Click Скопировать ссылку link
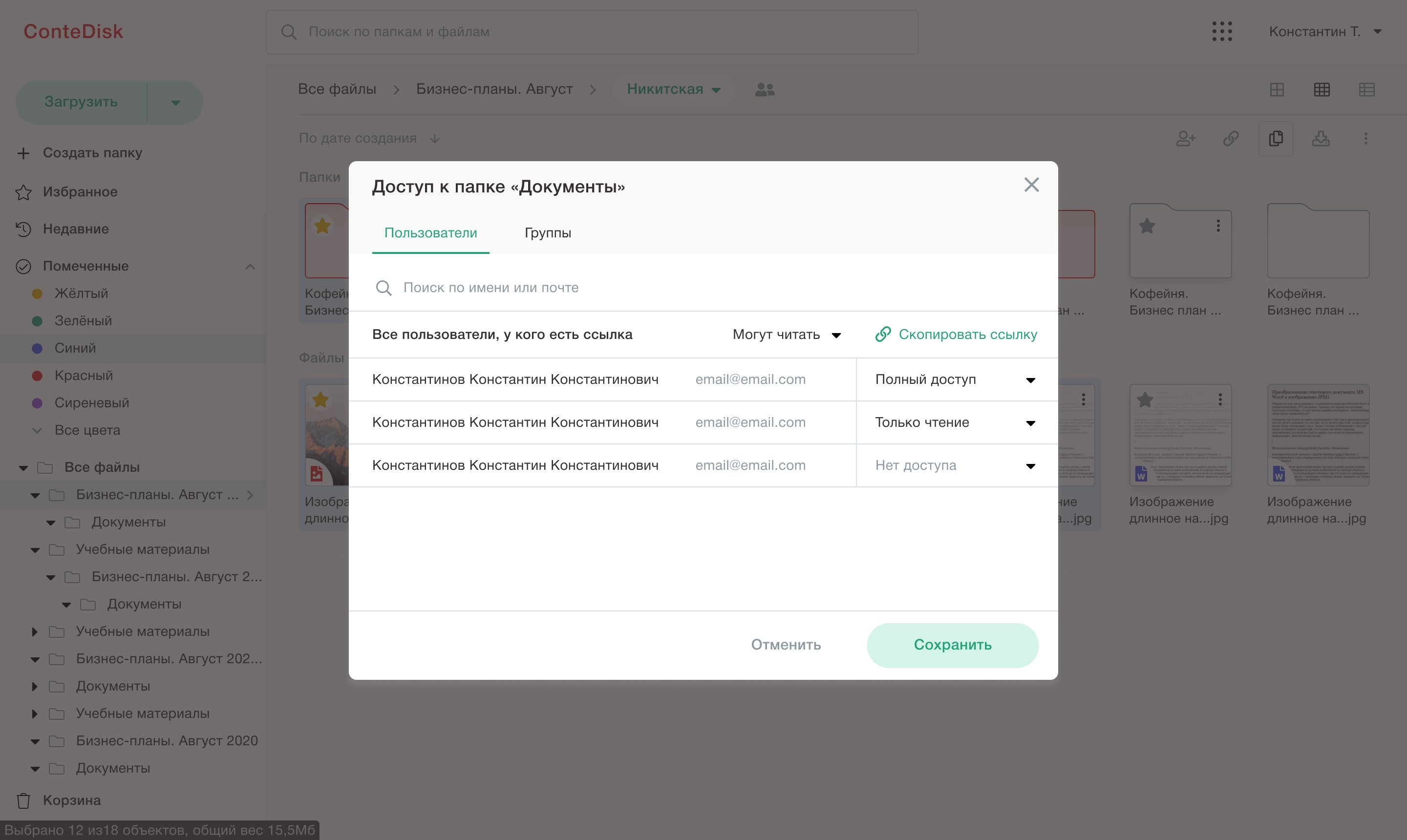Viewport: 1407px width, 840px height. point(956,335)
